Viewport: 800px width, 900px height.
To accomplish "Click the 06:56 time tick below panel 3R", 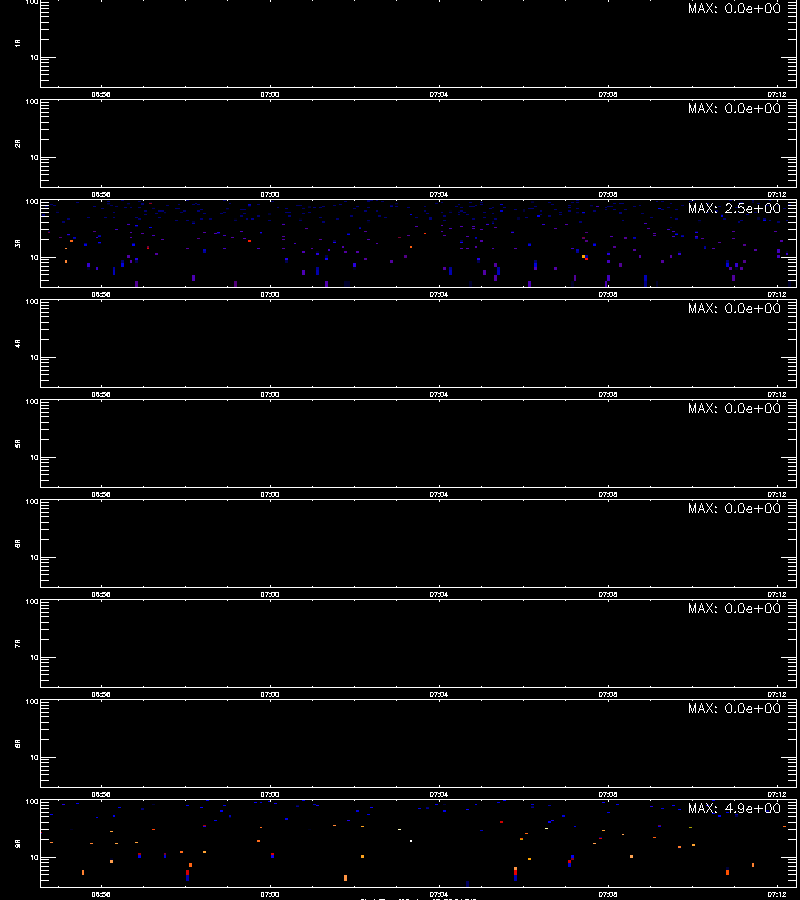I will (x=101, y=294).
